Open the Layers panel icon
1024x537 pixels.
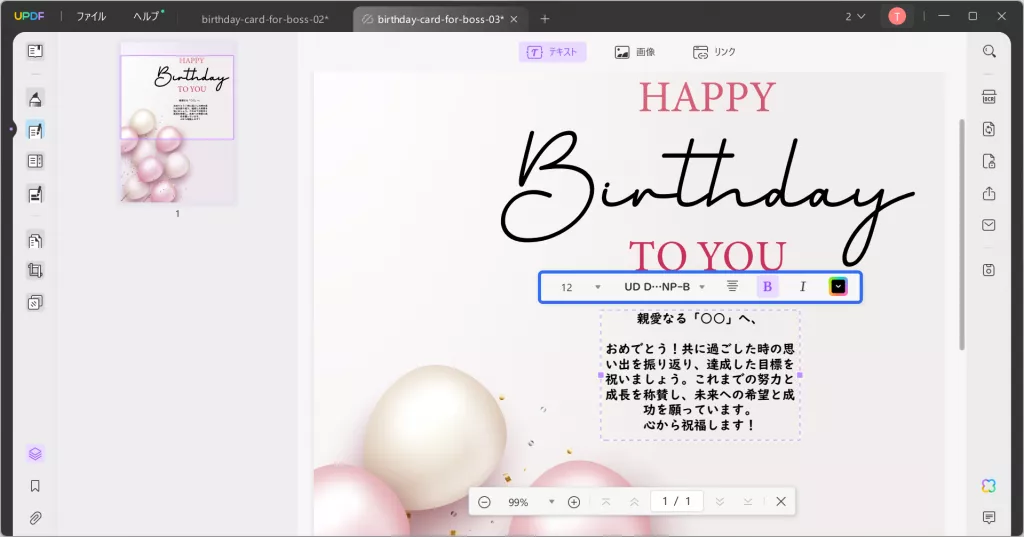click(35, 453)
